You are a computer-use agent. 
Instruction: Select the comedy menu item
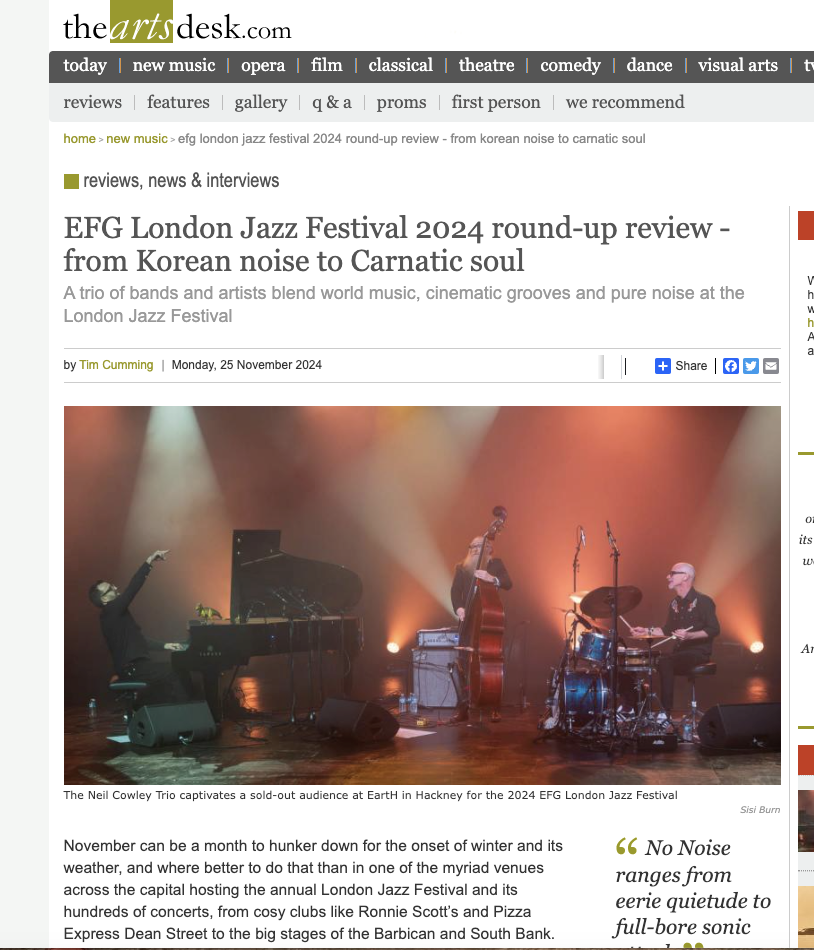pos(570,65)
